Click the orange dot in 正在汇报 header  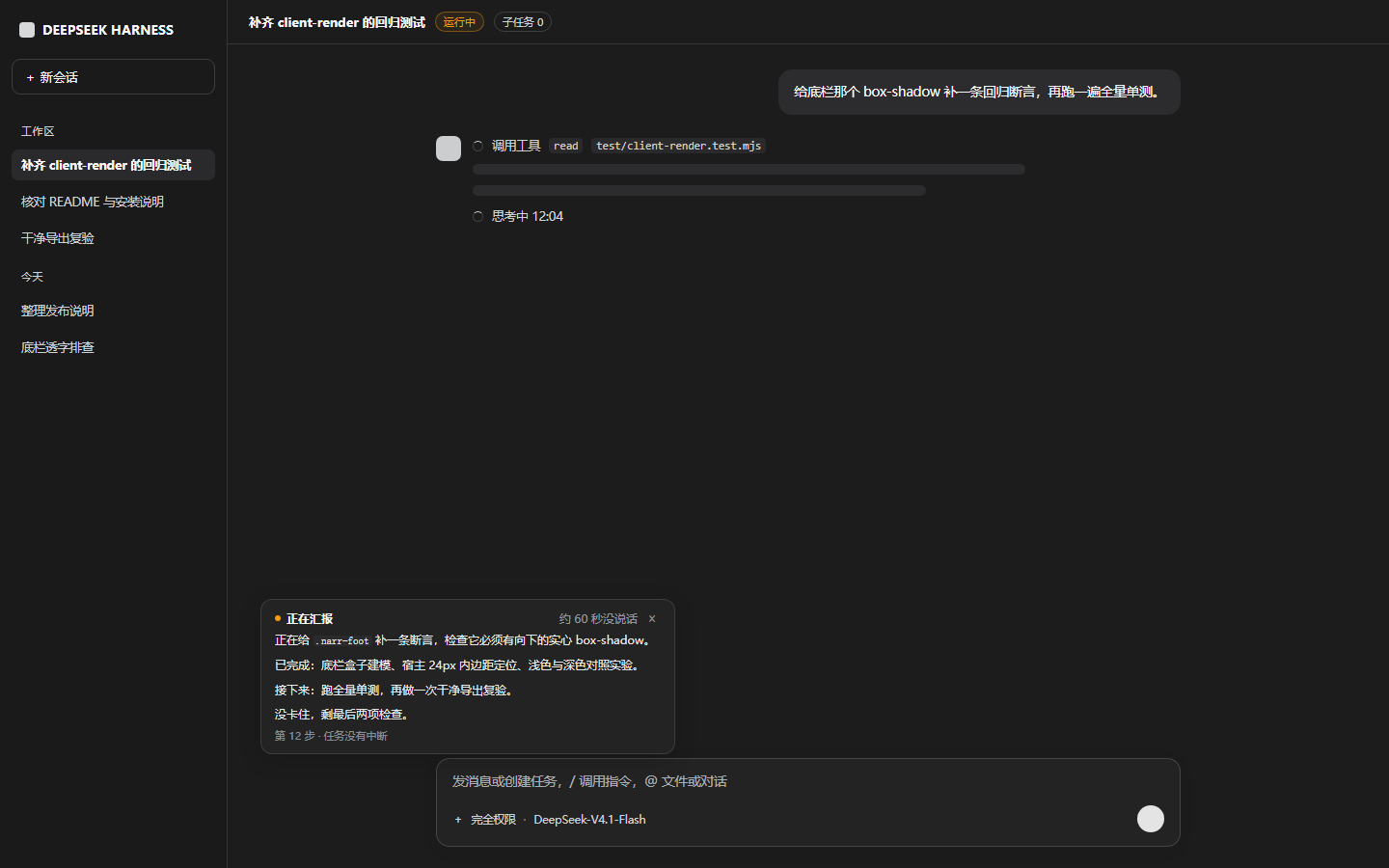(278, 618)
